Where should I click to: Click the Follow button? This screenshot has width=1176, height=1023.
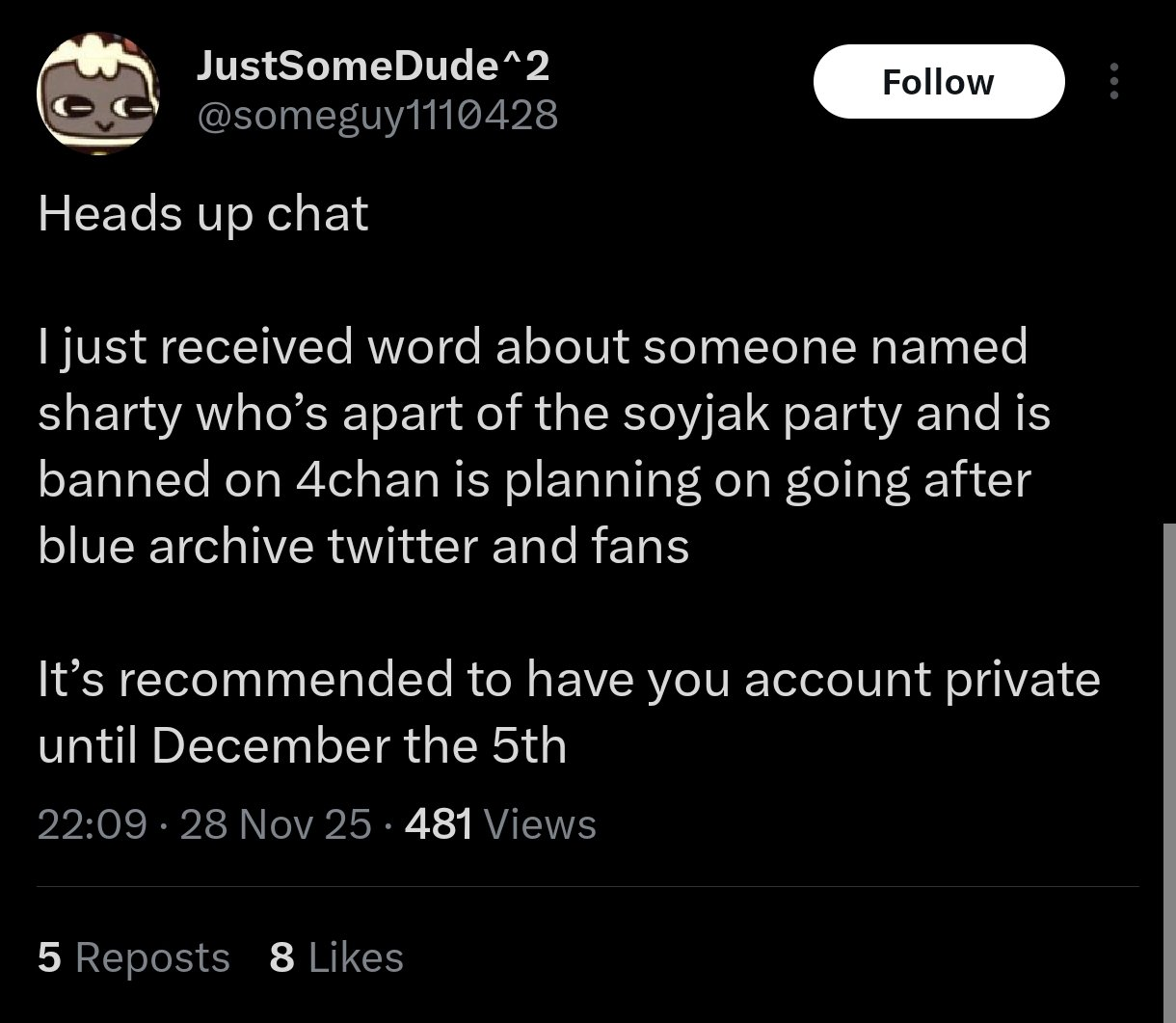pos(938,82)
